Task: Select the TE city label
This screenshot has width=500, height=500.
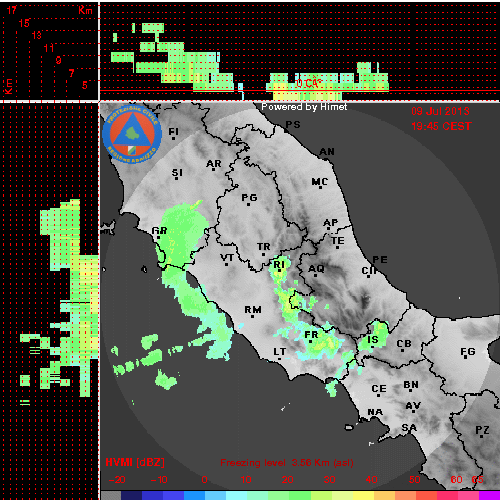Action: pyautogui.click(x=338, y=241)
